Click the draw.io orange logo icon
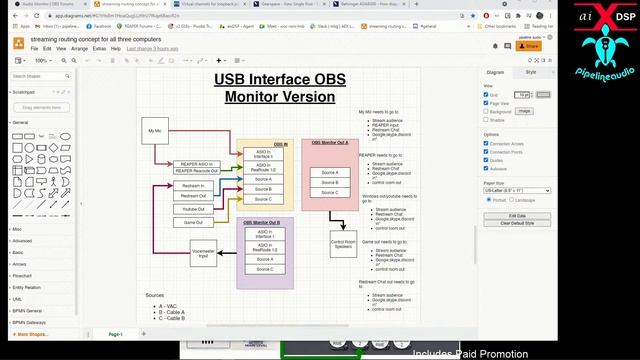The width and height of the screenshot is (640, 360). point(19,43)
